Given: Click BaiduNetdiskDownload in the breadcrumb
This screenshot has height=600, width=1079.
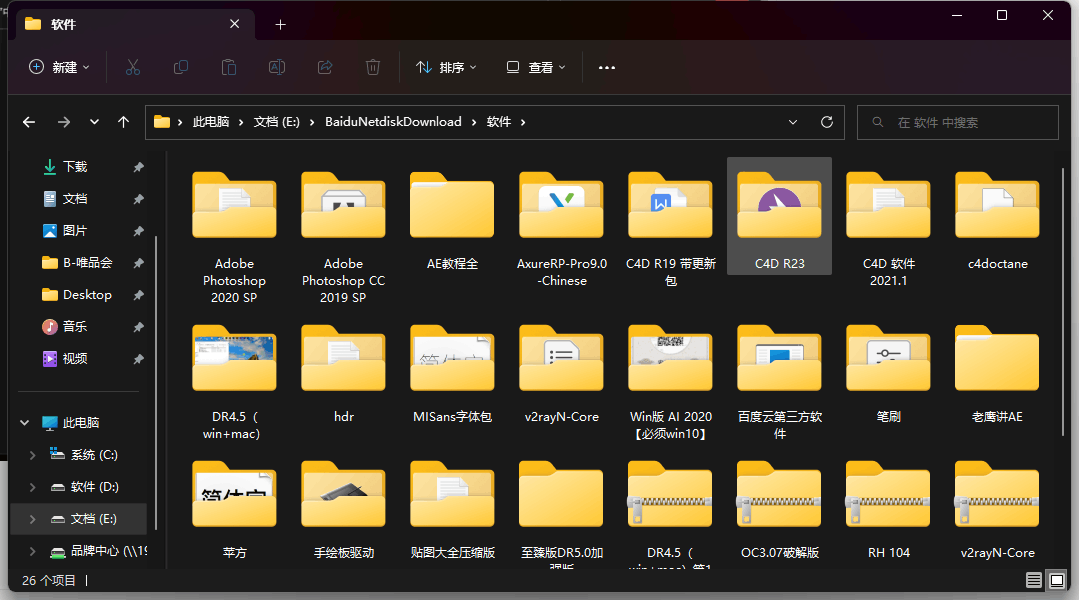Looking at the screenshot, I should [393, 122].
